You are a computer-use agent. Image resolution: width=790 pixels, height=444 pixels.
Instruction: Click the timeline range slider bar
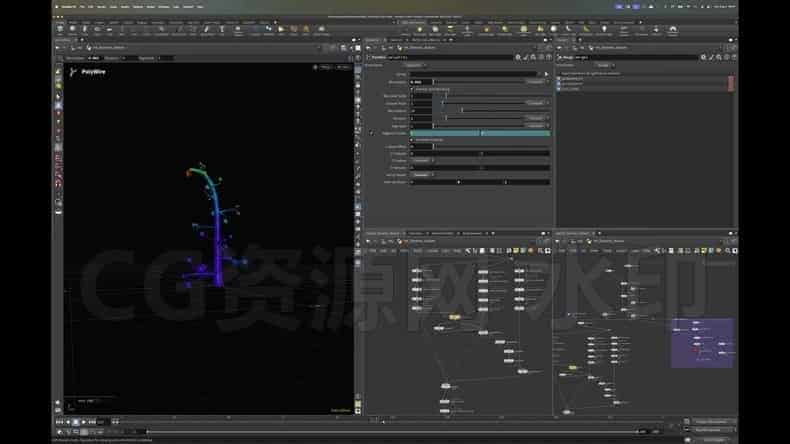[393, 431]
